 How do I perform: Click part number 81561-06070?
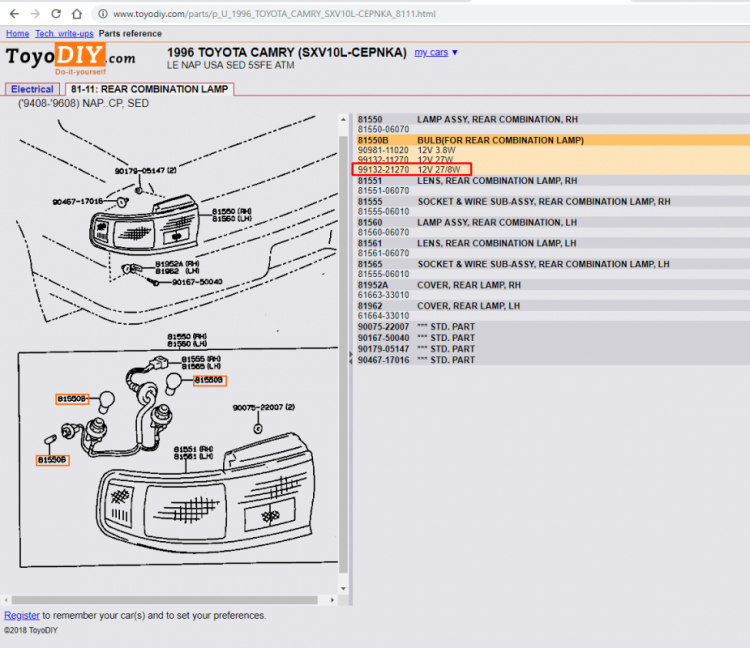(x=383, y=253)
